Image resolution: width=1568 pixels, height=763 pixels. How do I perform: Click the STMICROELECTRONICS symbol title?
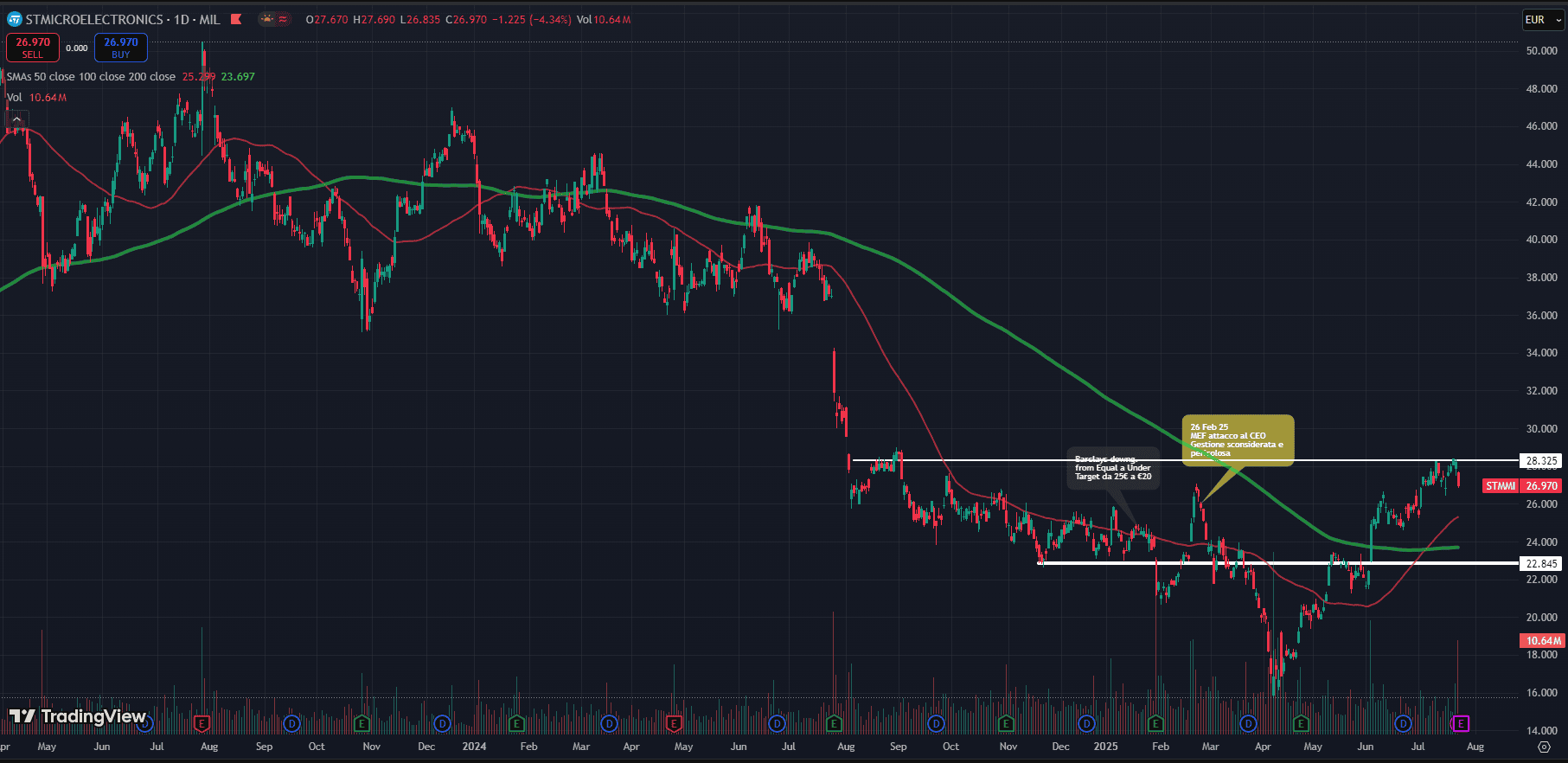pos(94,19)
